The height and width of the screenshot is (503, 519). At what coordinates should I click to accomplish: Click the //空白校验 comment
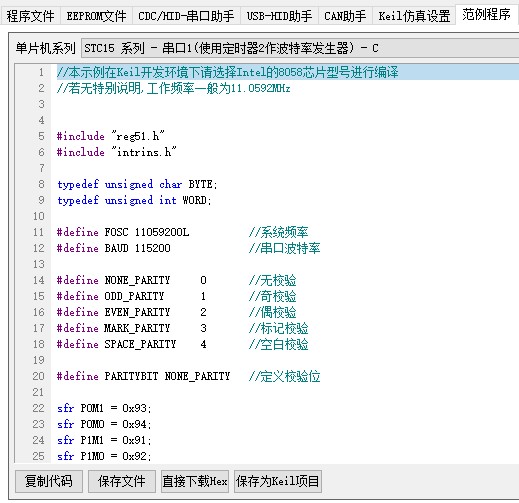click(278, 344)
